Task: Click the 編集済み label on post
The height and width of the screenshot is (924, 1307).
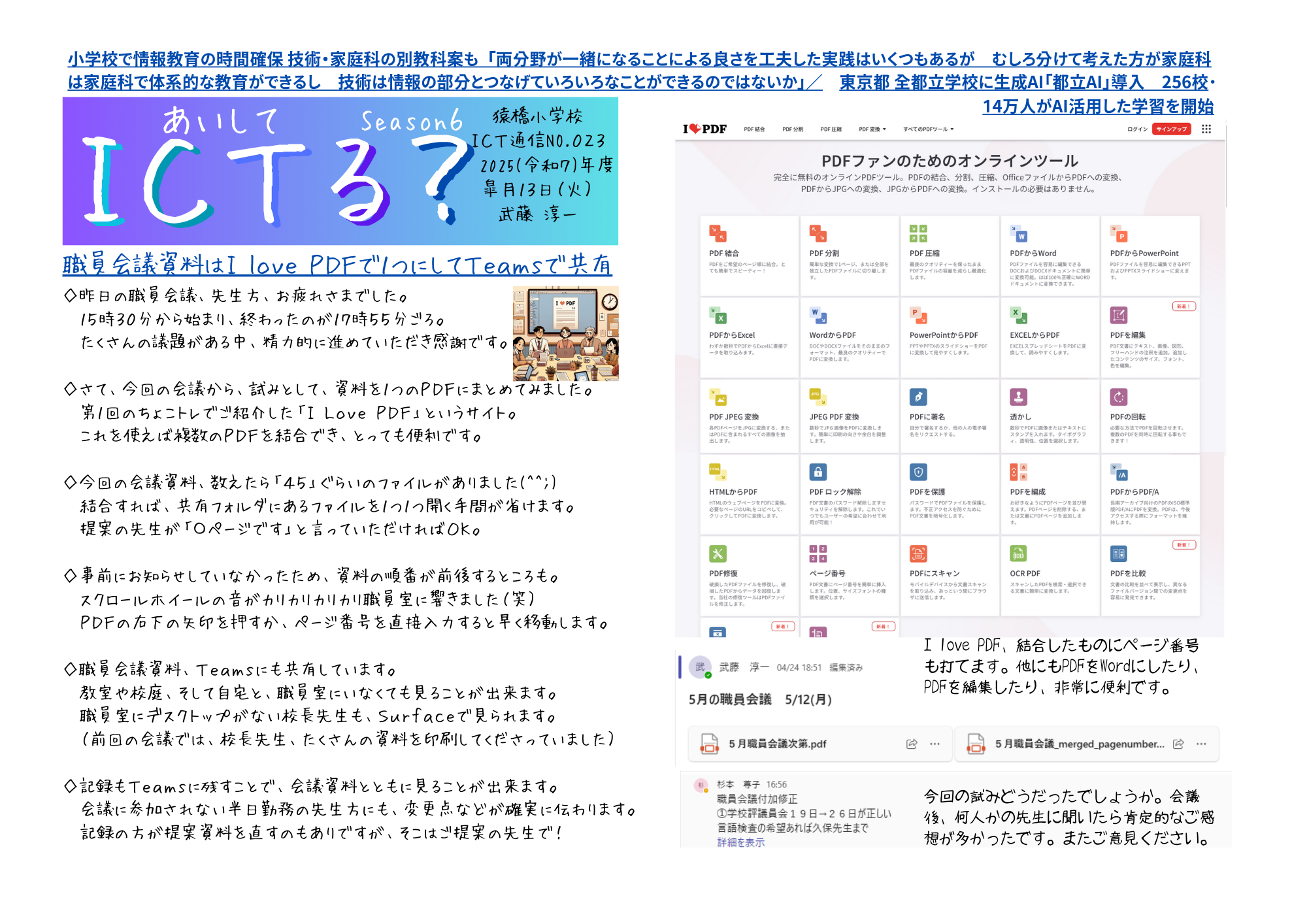Action: click(846, 668)
